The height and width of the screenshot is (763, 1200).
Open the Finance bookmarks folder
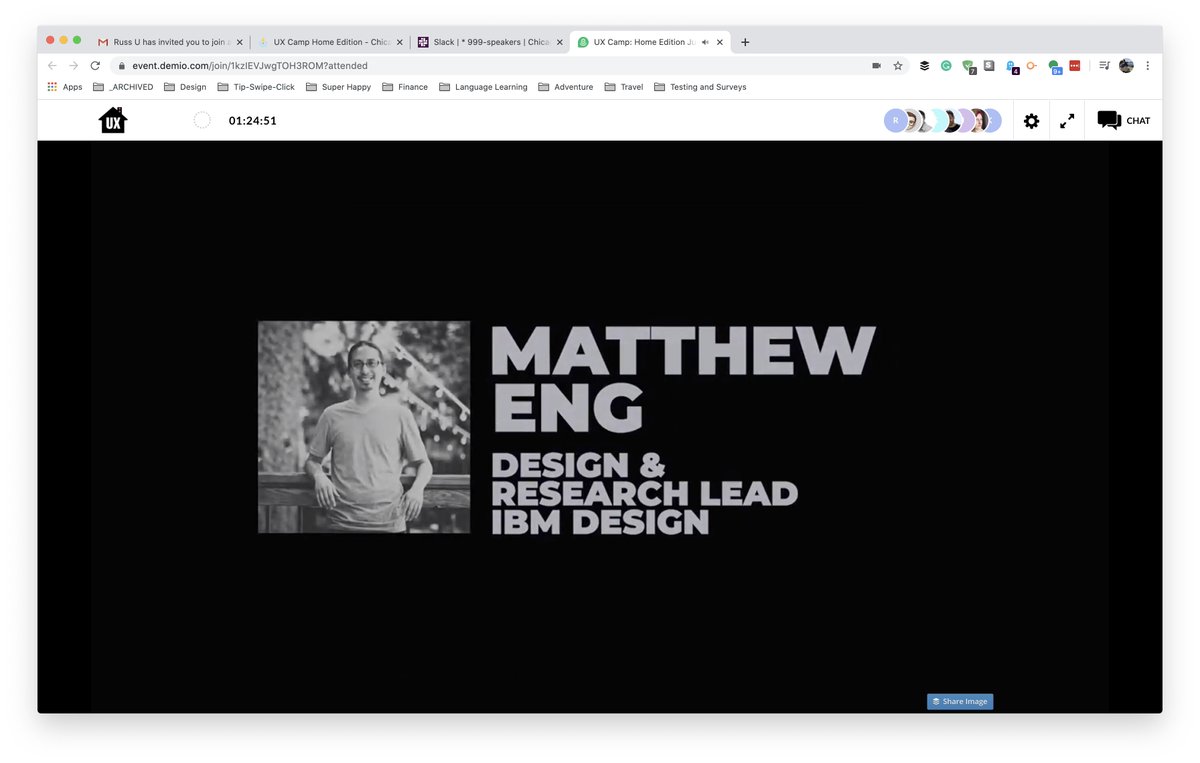(405, 87)
